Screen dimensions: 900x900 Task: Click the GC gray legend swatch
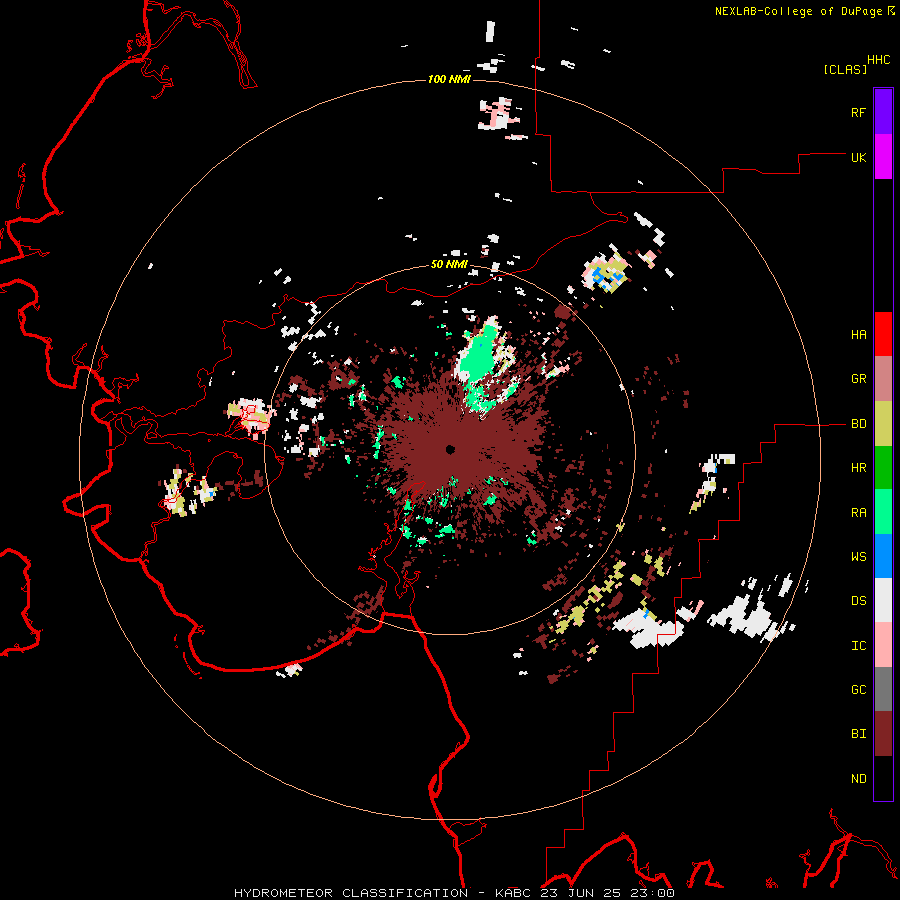(883, 689)
